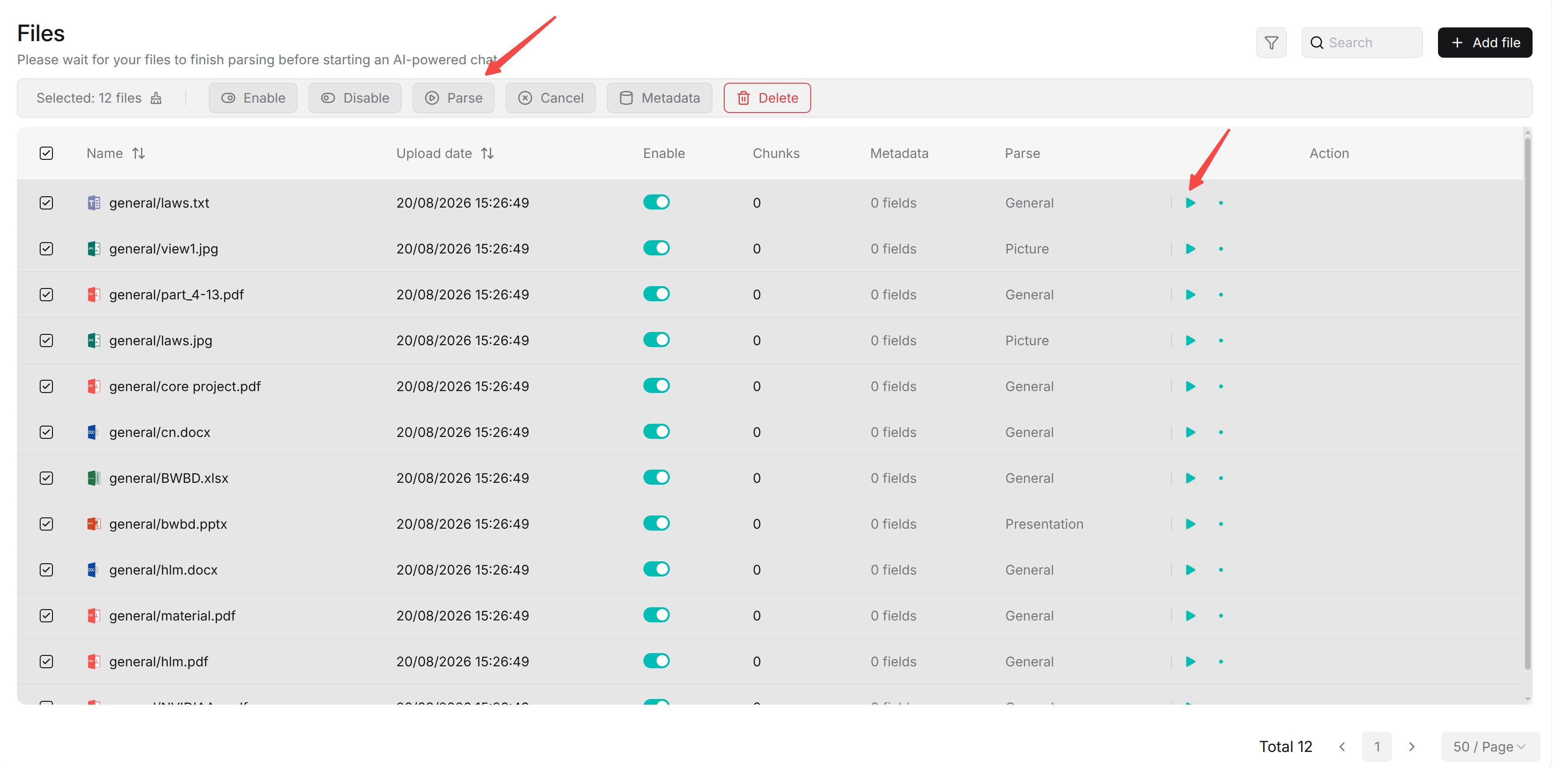This screenshot has width=1568, height=768.
Task: Sort files by Upload date
Action: point(487,154)
